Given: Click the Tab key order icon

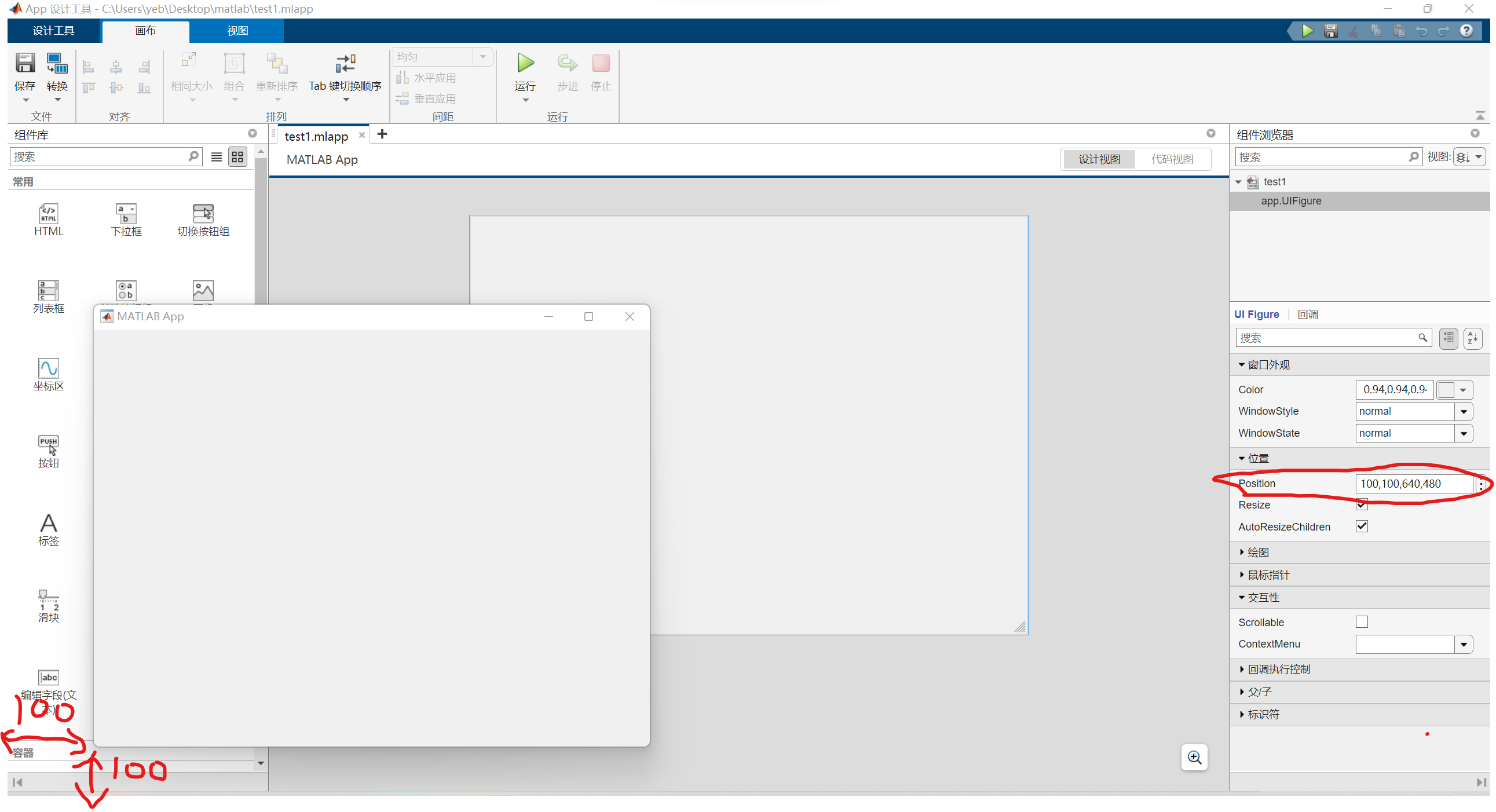Looking at the screenshot, I should tap(345, 63).
